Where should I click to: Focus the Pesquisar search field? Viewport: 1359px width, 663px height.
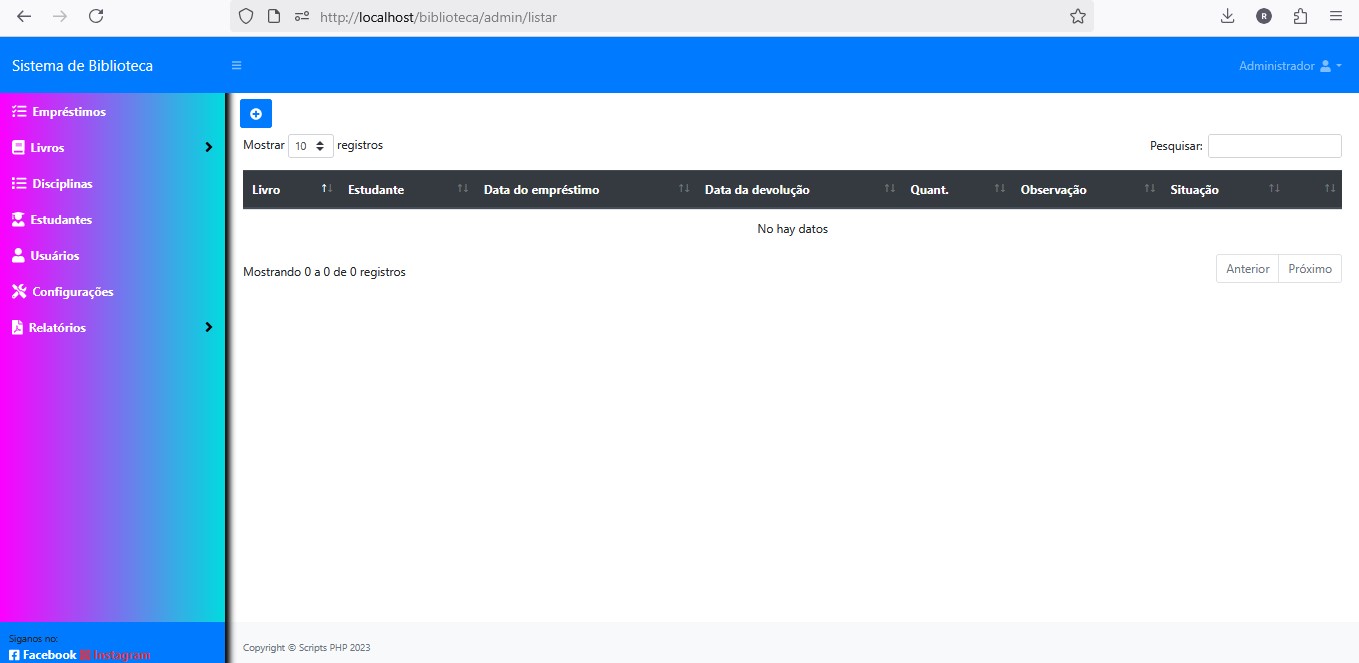[1274, 146]
